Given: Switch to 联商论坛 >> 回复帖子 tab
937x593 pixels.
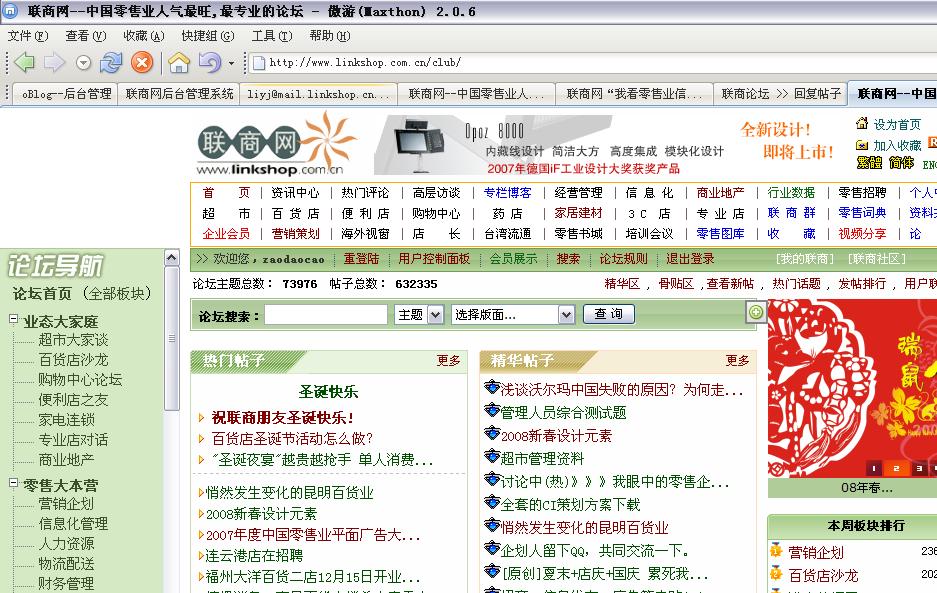Looking at the screenshot, I should pos(781,94).
